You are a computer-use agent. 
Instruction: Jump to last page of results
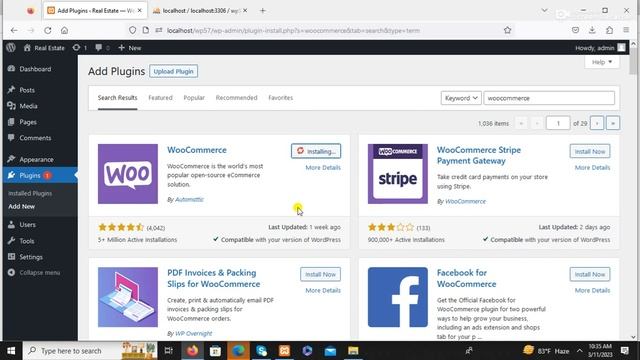[613, 123]
